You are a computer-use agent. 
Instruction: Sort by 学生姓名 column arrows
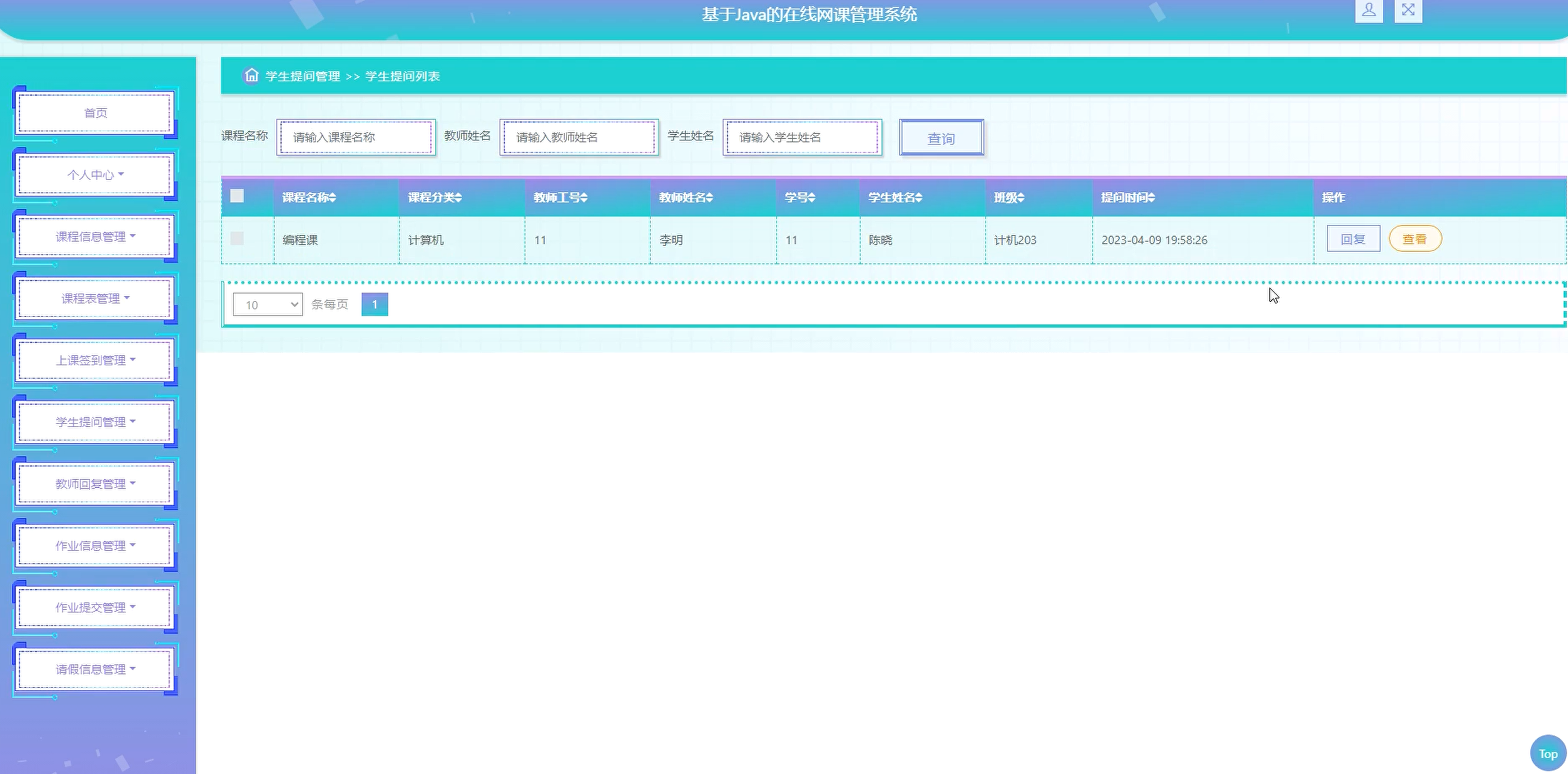point(918,197)
